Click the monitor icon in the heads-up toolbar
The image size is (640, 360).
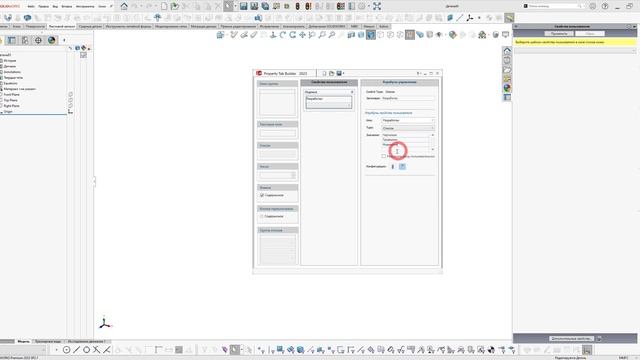[x=506, y=35]
